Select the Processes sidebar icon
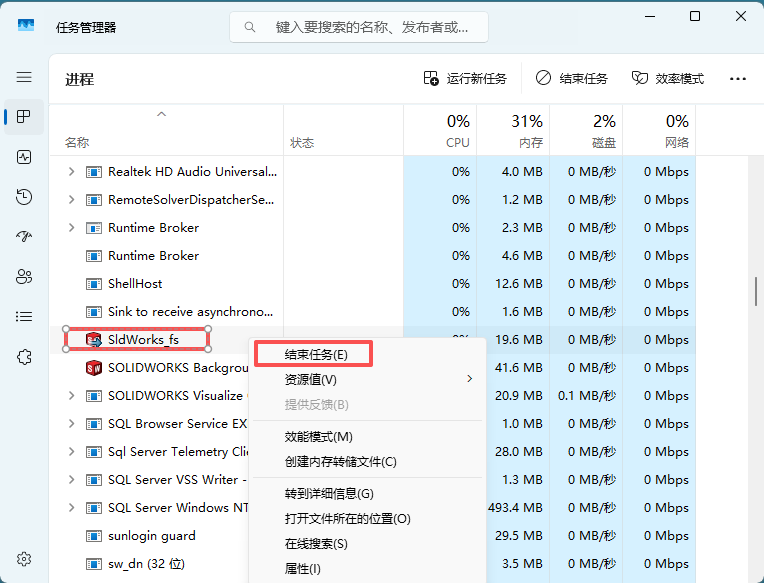The height and width of the screenshot is (583, 764). tap(24, 116)
